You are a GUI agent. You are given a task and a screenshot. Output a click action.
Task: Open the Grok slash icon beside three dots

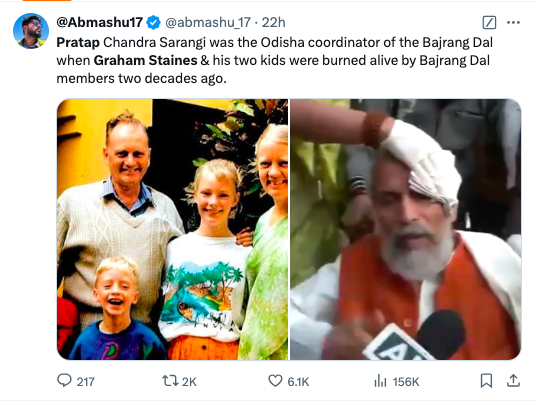489,23
